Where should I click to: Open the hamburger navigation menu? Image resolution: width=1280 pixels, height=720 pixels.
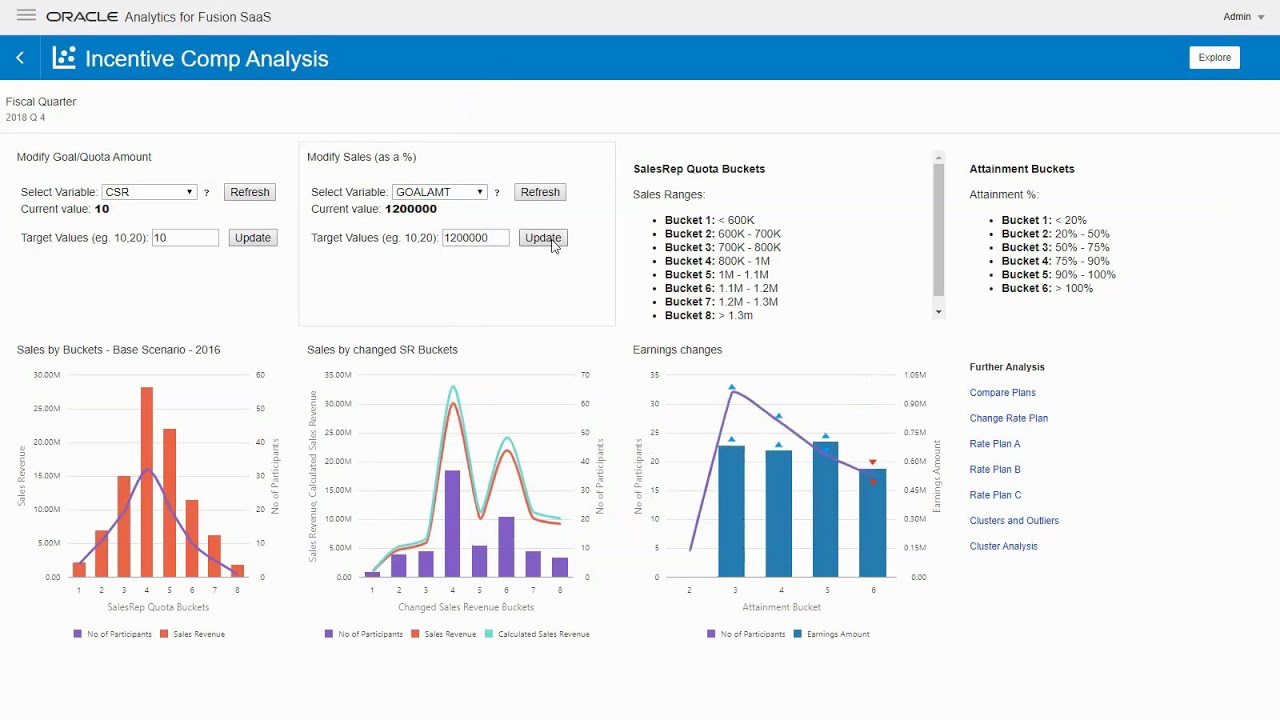point(26,16)
